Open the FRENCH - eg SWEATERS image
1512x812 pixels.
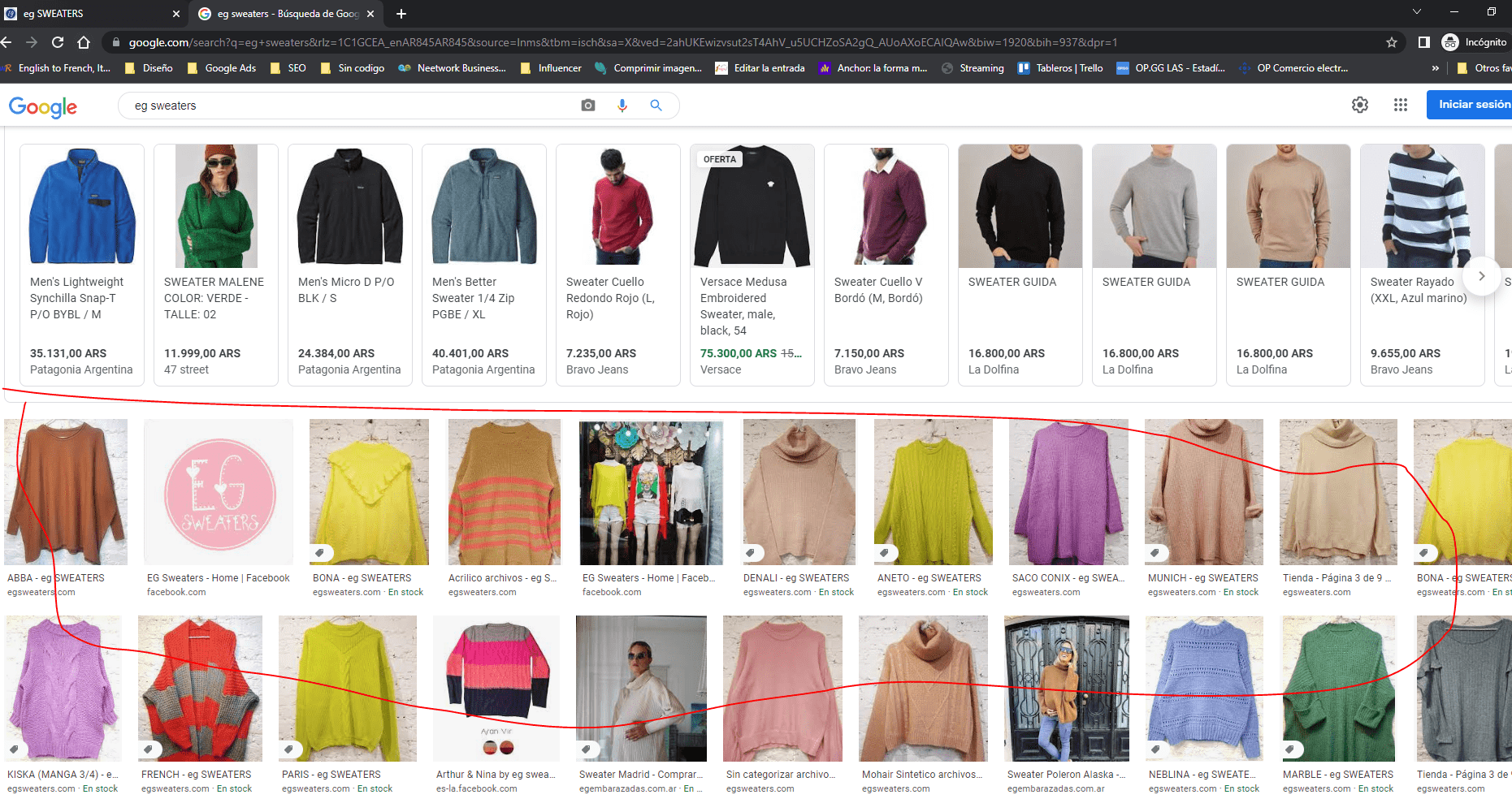coord(200,689)
